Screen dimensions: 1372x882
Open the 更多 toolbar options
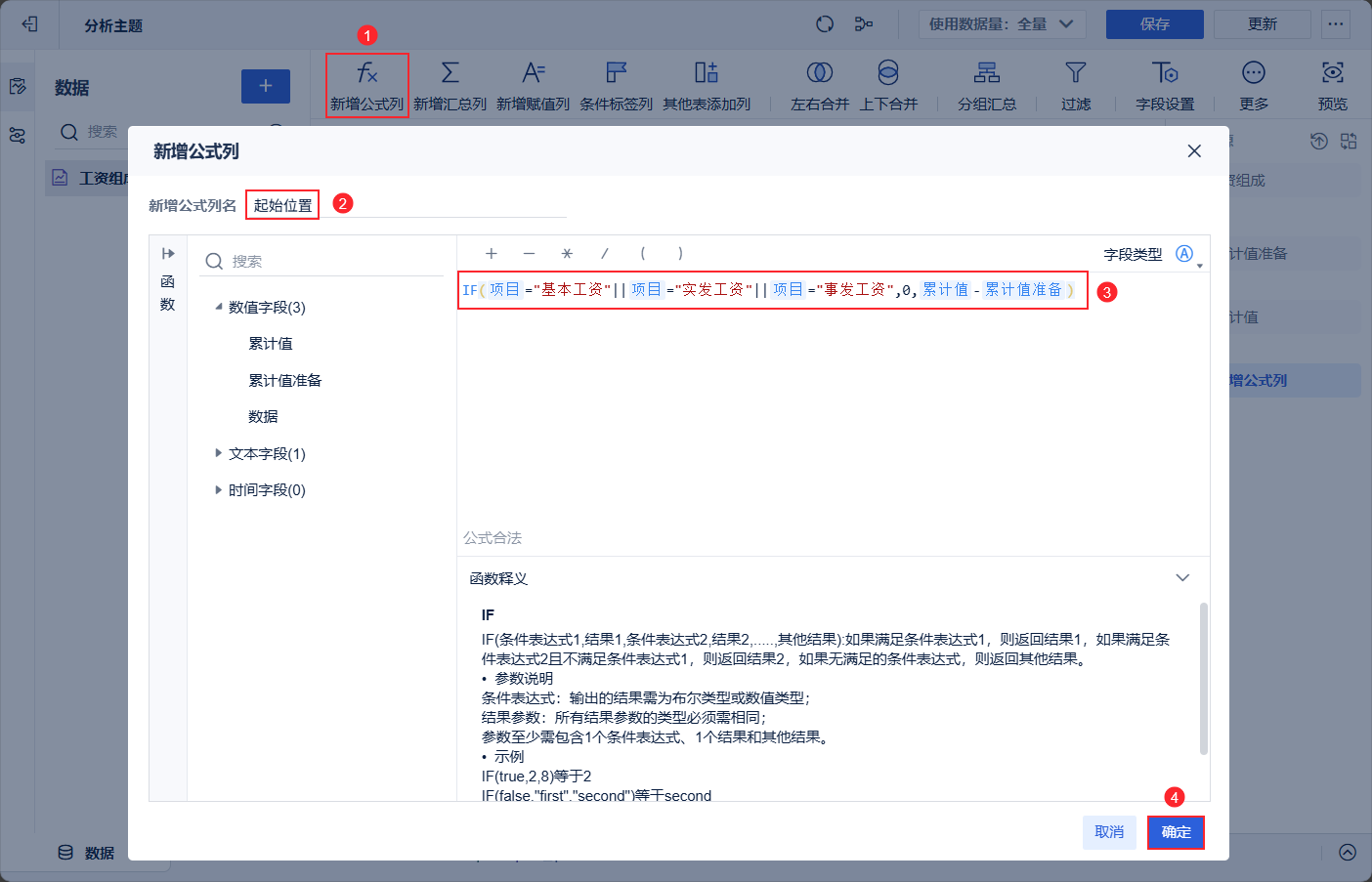pyautogui.click(x=1254, y=85)
